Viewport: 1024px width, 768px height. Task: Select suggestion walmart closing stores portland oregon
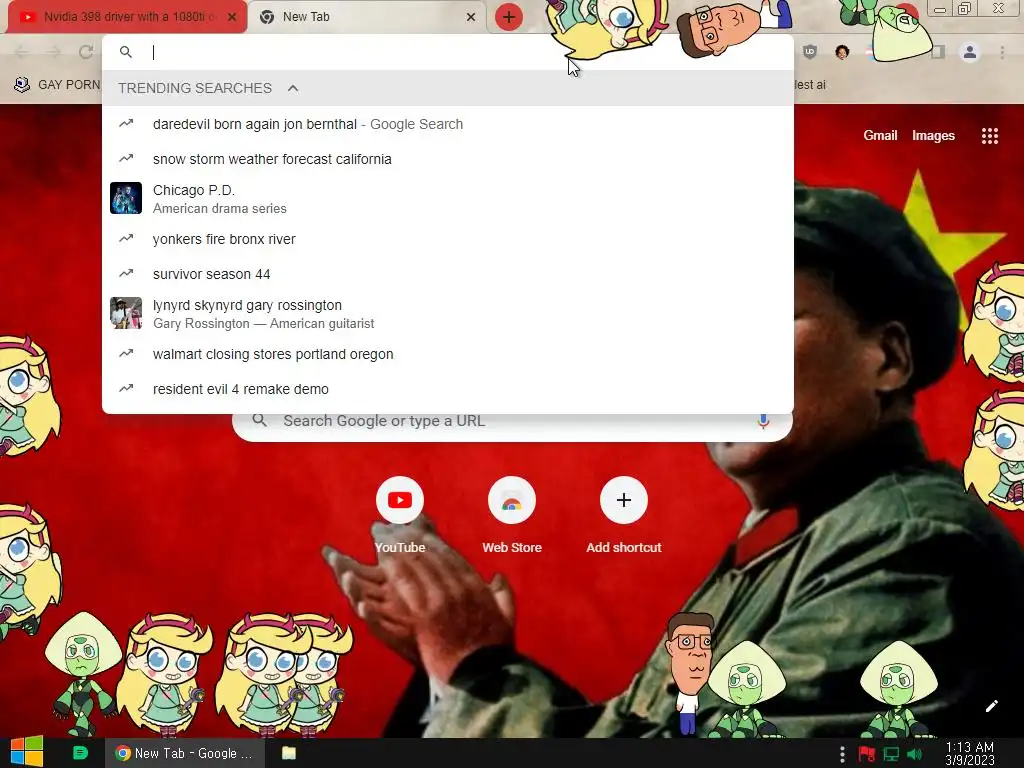tap(448, 354)
